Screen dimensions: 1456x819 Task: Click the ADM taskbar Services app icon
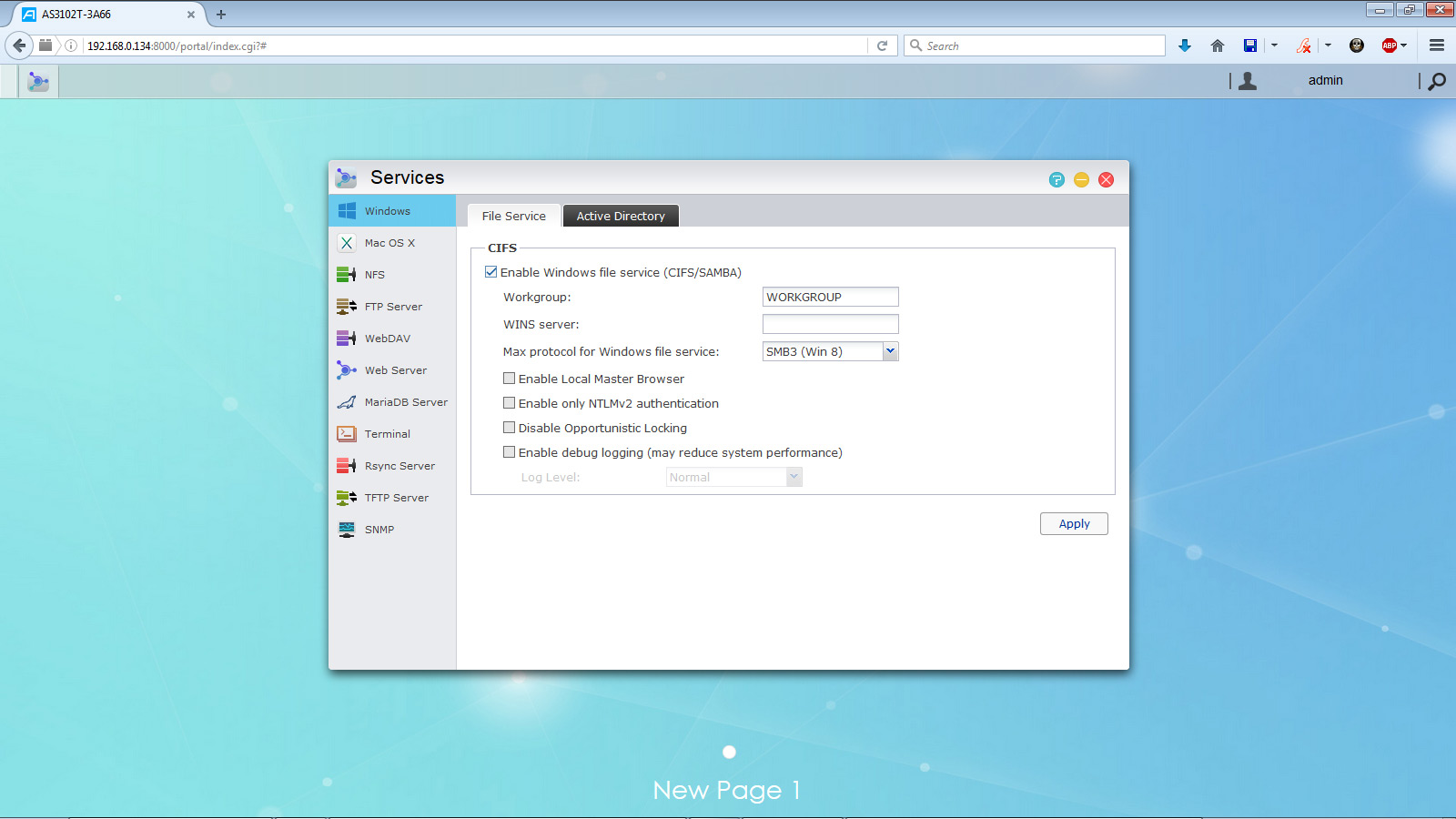click(38, 81)
